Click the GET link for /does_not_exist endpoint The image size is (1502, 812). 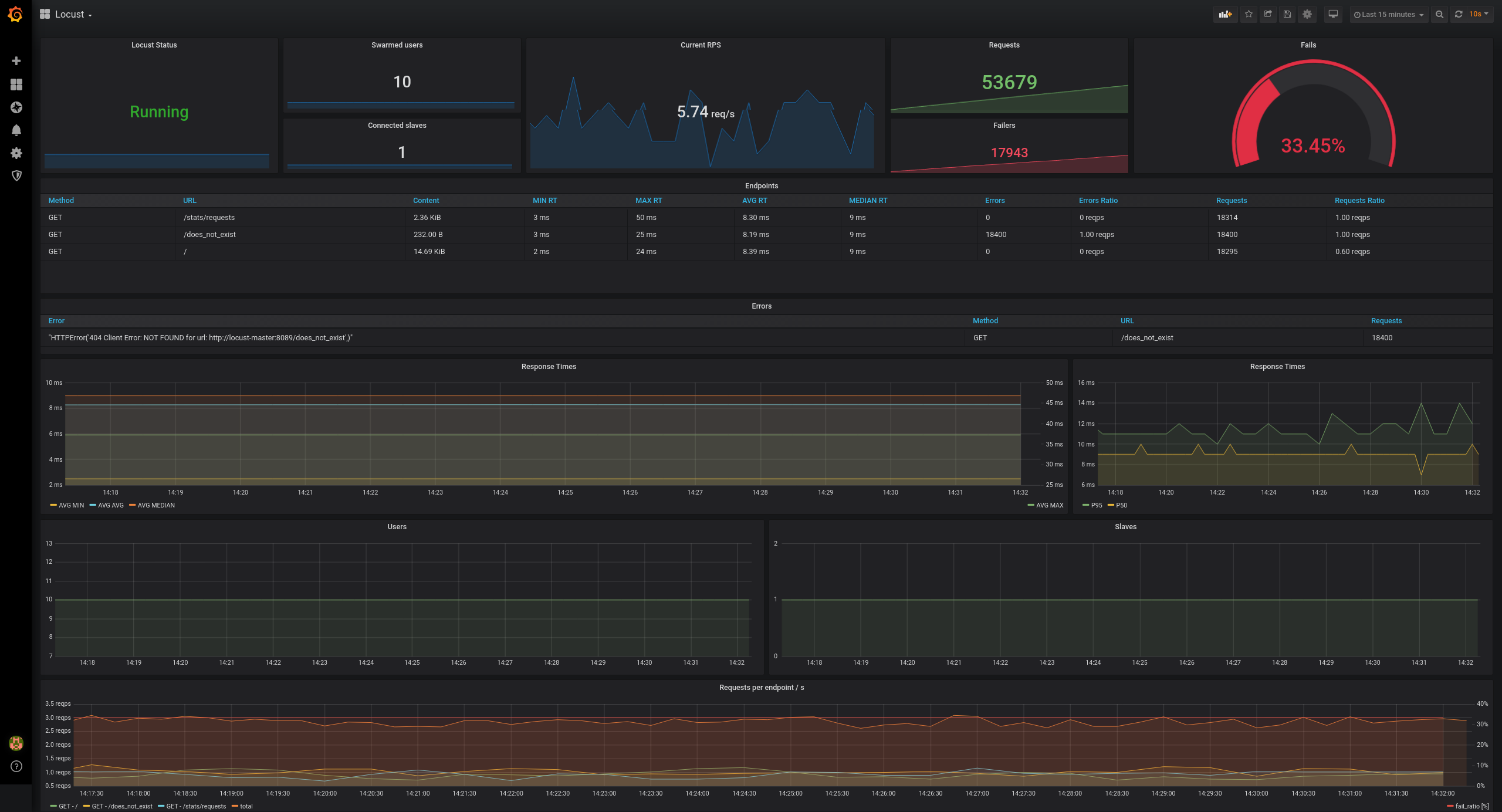pyautogui.click(x=55, y=234)
